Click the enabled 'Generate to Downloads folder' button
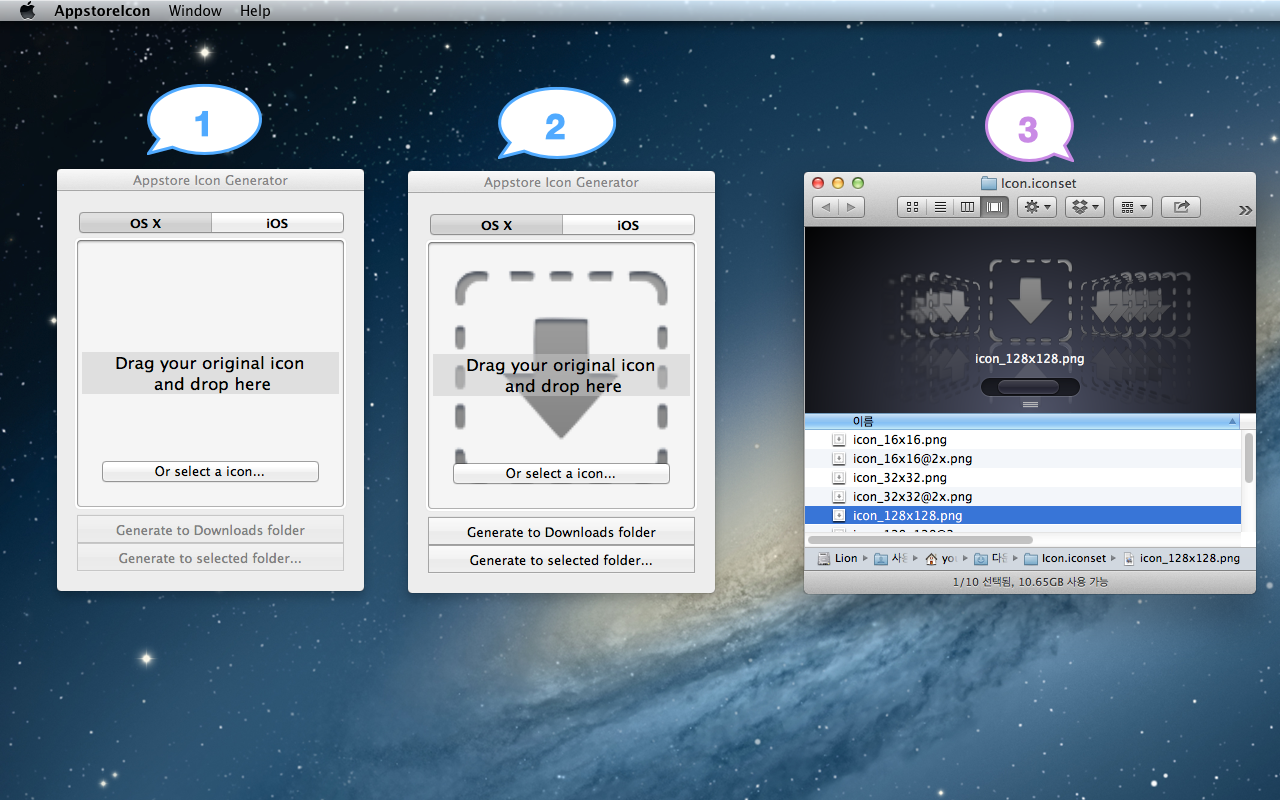This screenshot has width=1280, height=800. click(561, 532)
